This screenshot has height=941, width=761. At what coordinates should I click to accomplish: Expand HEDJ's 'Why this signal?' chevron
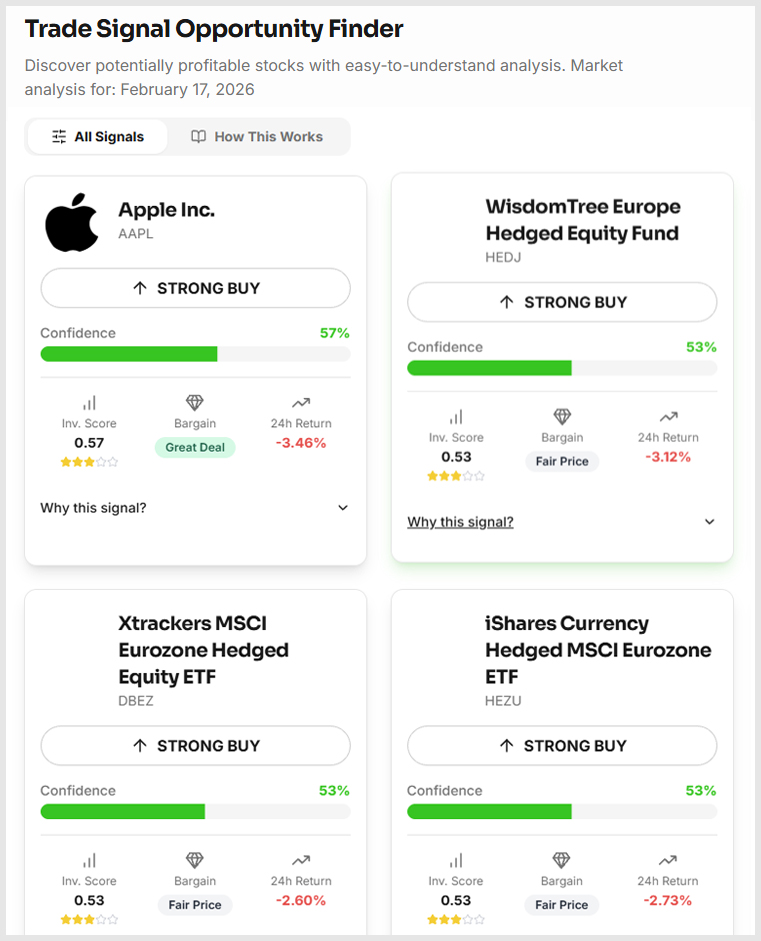(710, 522)
